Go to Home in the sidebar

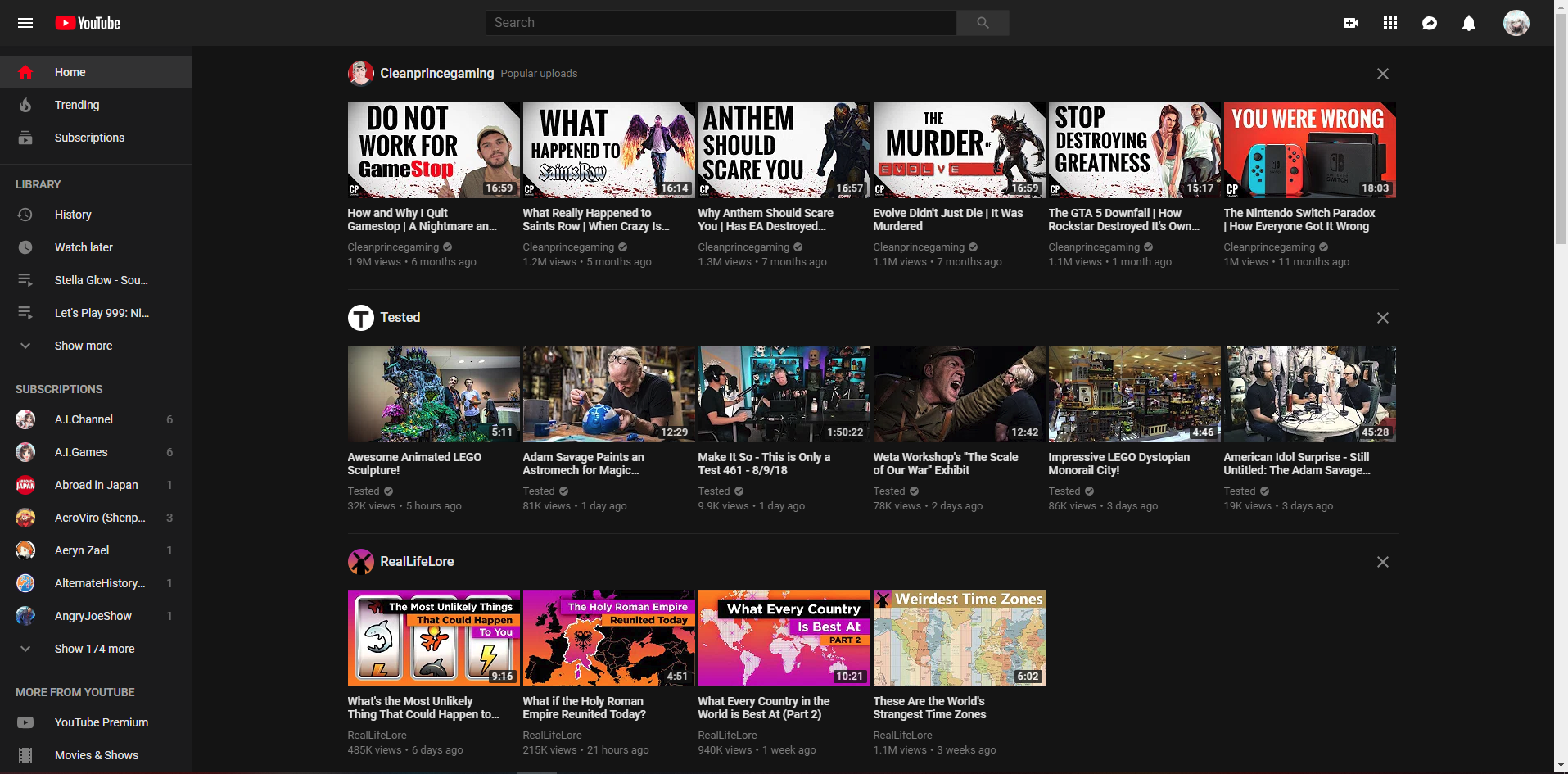click(96, 72)
